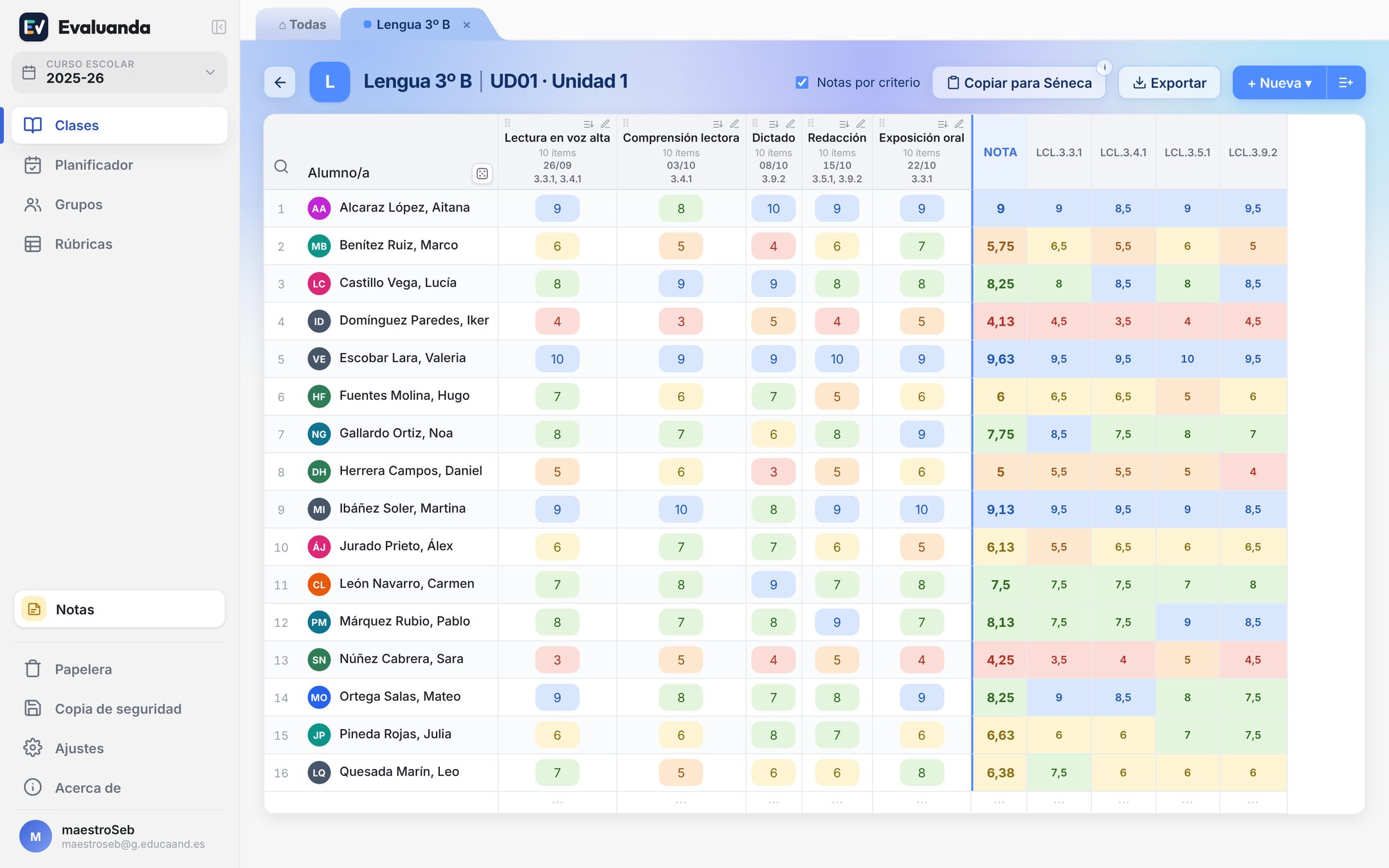Open the Acerca de page
This screenshot has height=868, width=1389.
120,788
